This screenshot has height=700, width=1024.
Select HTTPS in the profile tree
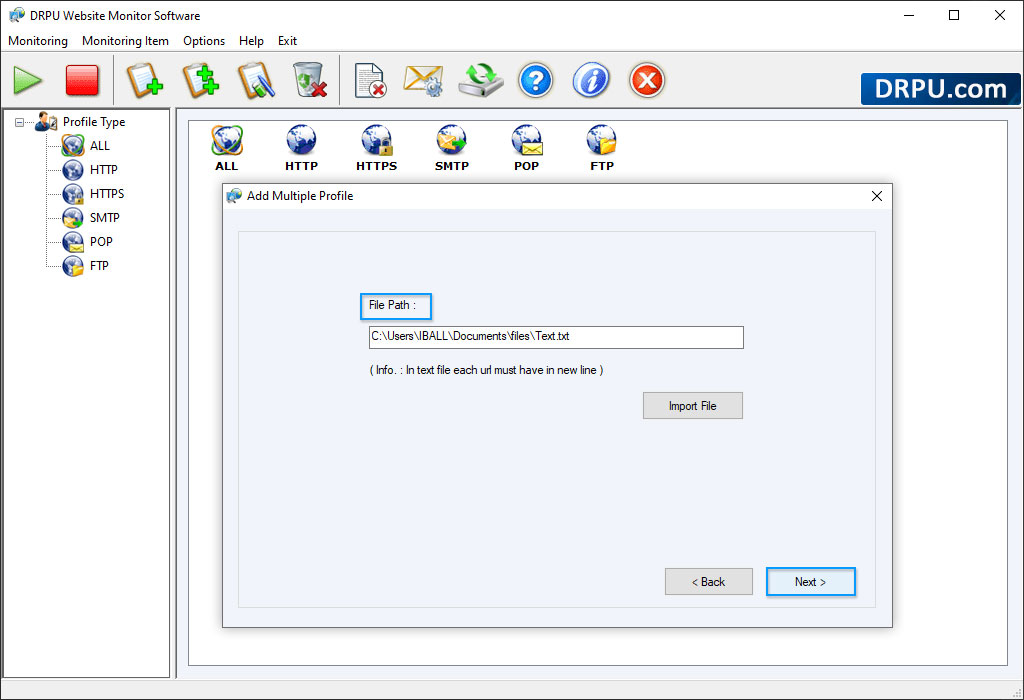point(106,194)
